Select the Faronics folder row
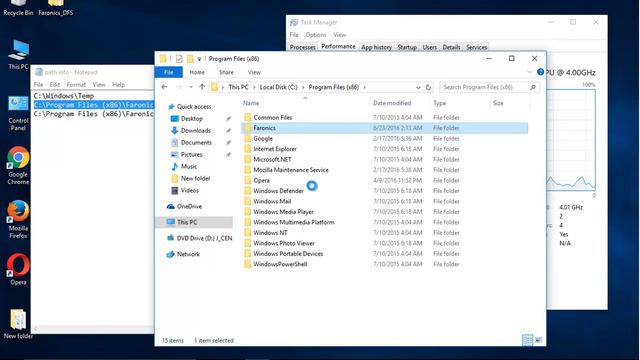640x360 pixels. point(384,128)
